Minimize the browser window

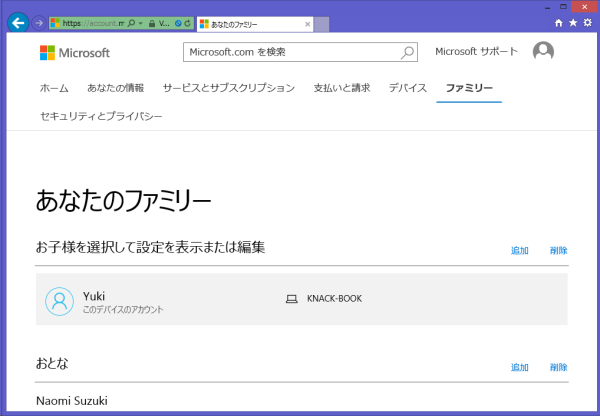pos(548,7)
